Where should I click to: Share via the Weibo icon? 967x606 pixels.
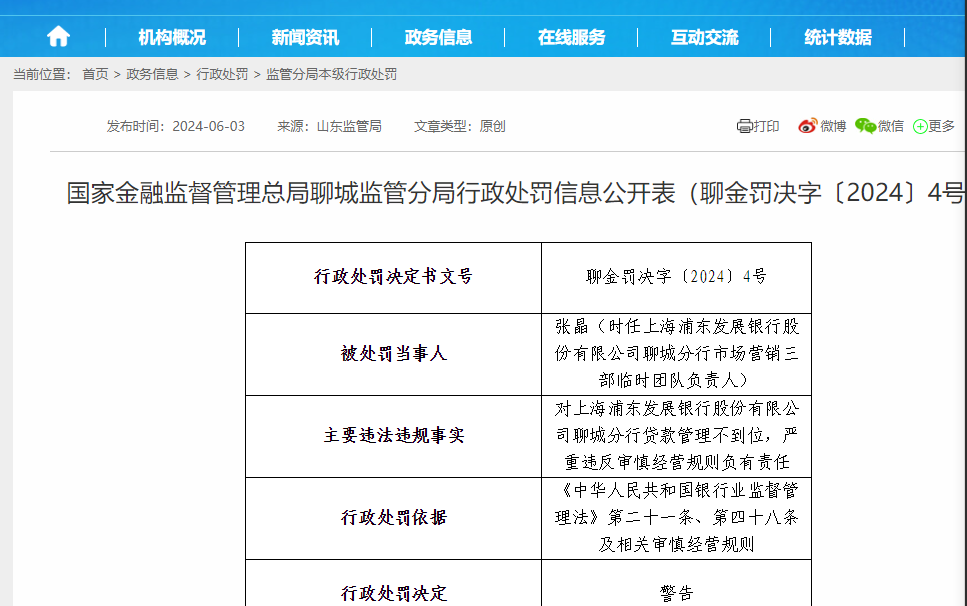(x=807, y=126)
